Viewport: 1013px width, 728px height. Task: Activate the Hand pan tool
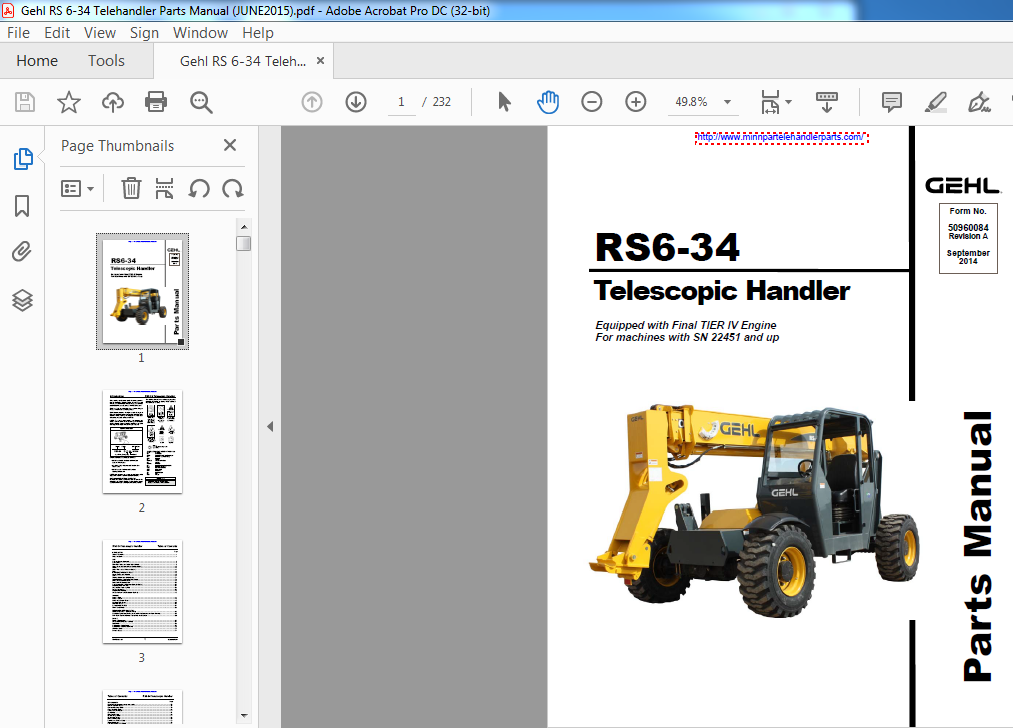(x=548, y=102)
